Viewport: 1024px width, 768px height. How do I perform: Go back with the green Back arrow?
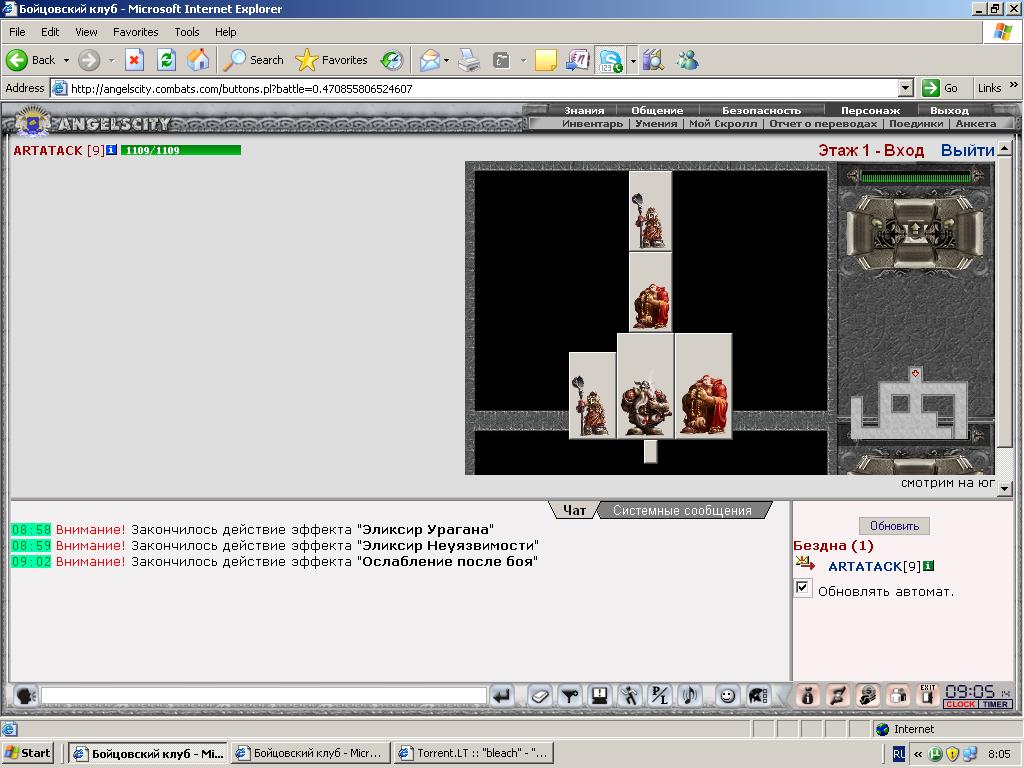[31, 60]
